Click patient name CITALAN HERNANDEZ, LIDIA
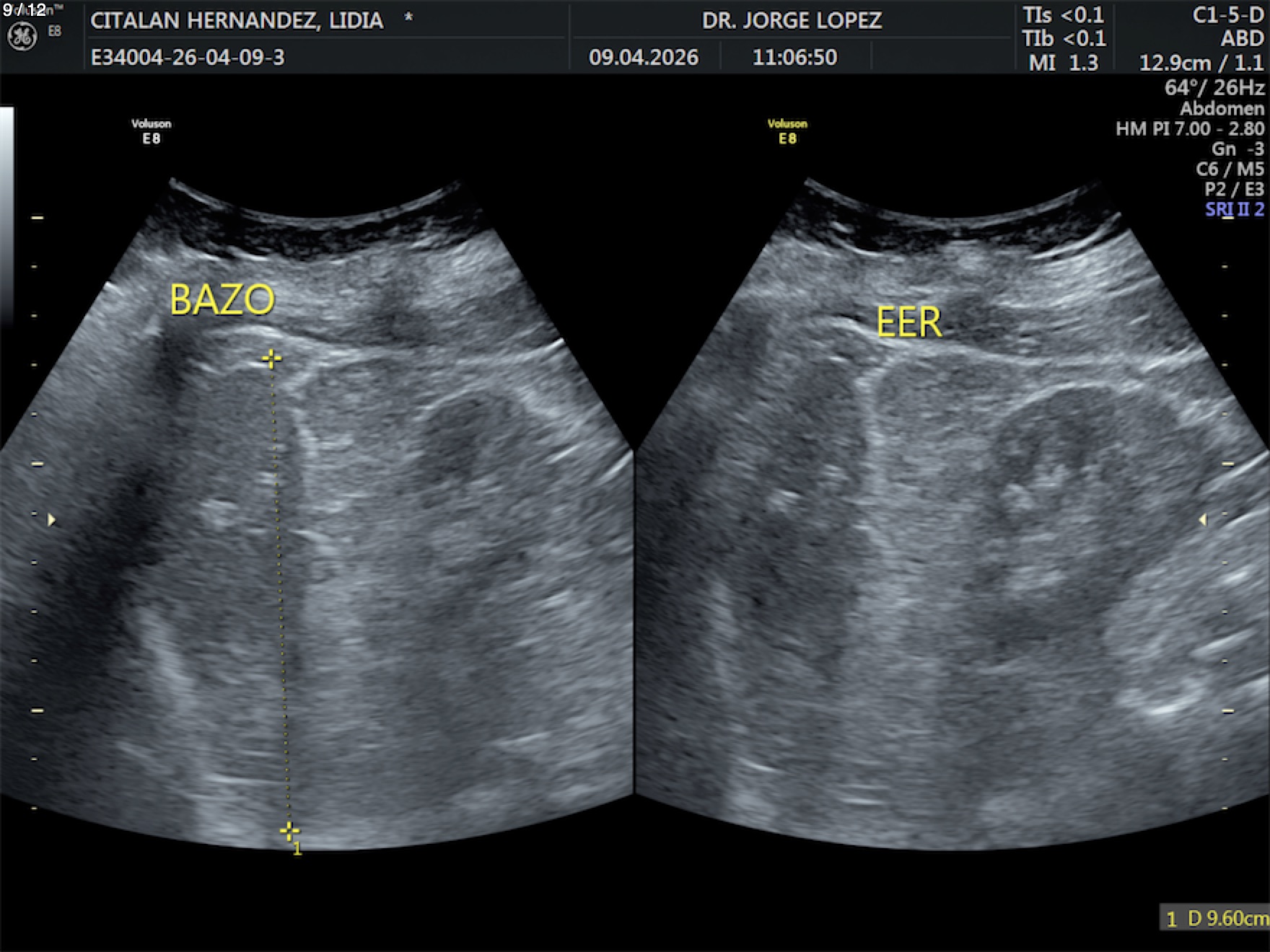Screen dimensions: 1270x952 click(237, 20)
